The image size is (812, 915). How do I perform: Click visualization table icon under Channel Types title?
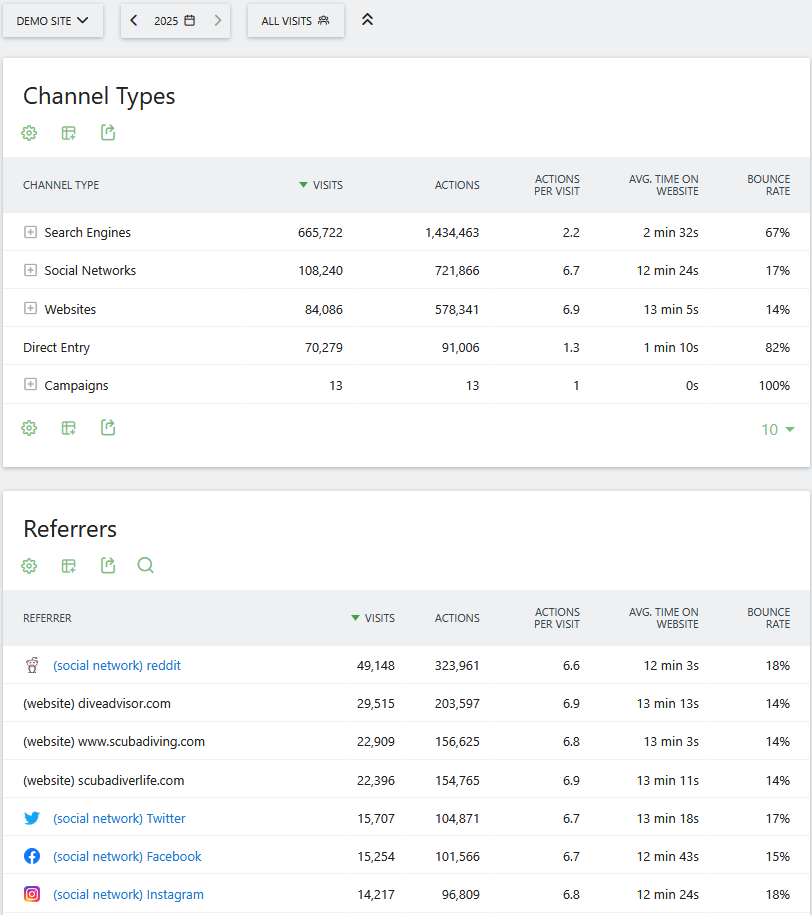pyautogui.click(x=68, y=133)
